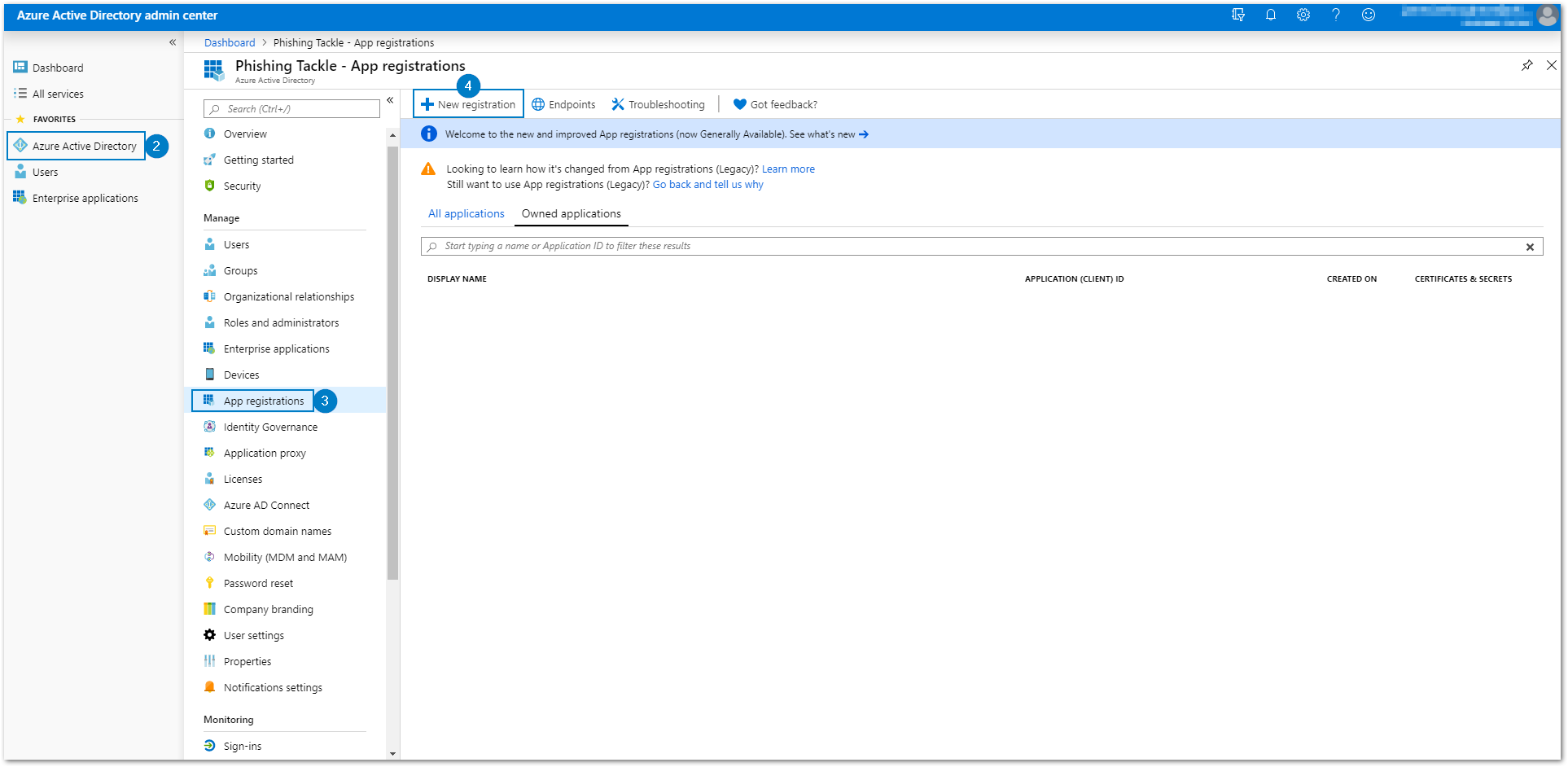Click the help question mark icon
Screen dimensions: 1568x767
point(1336,15)
